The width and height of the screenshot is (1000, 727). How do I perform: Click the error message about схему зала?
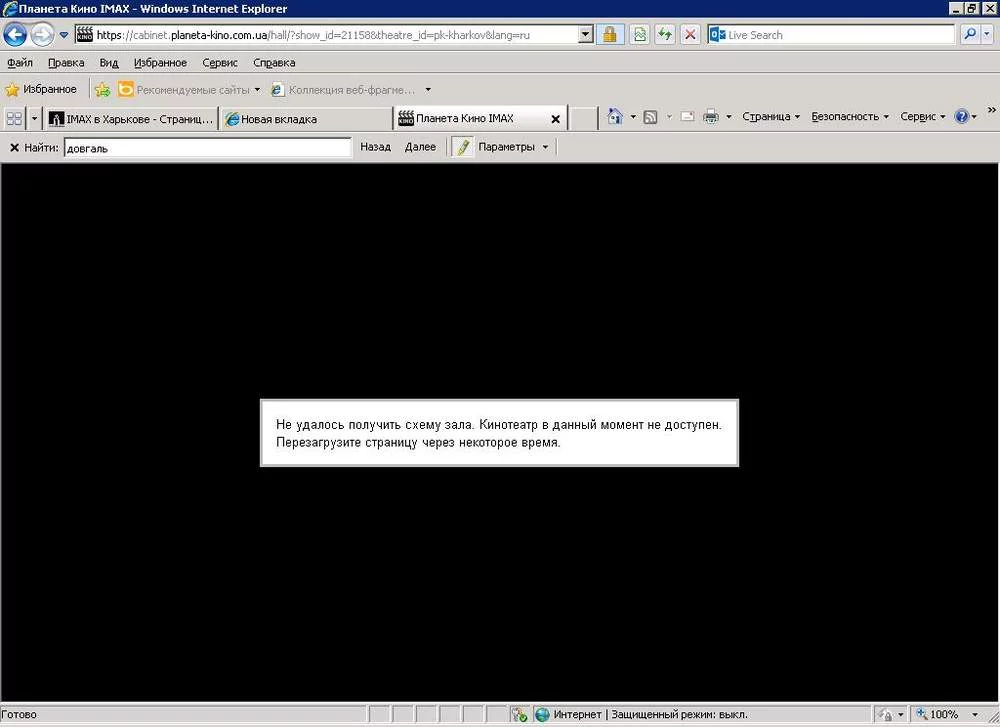499,433
